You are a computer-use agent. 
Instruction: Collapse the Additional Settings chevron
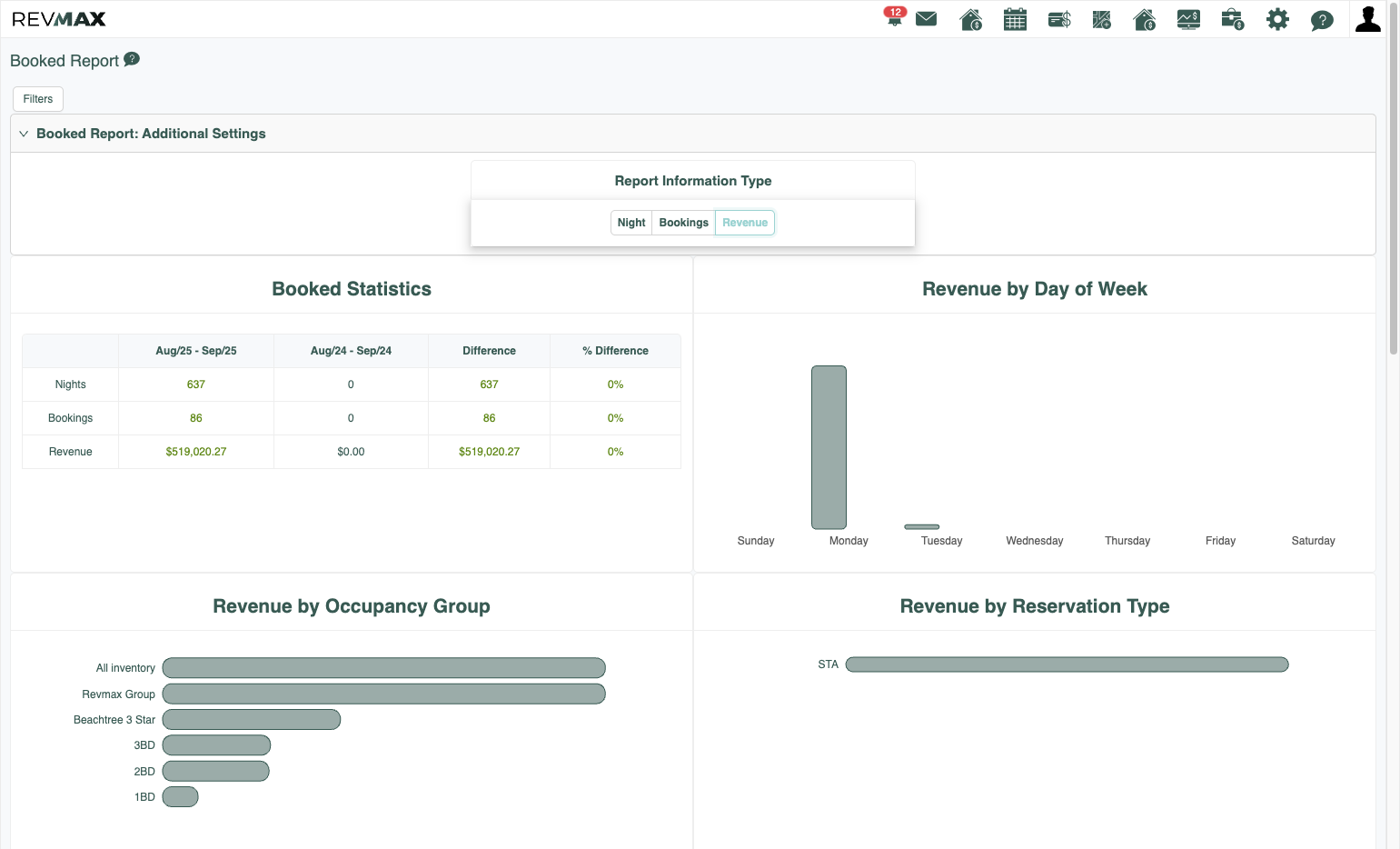pos(24,134)
